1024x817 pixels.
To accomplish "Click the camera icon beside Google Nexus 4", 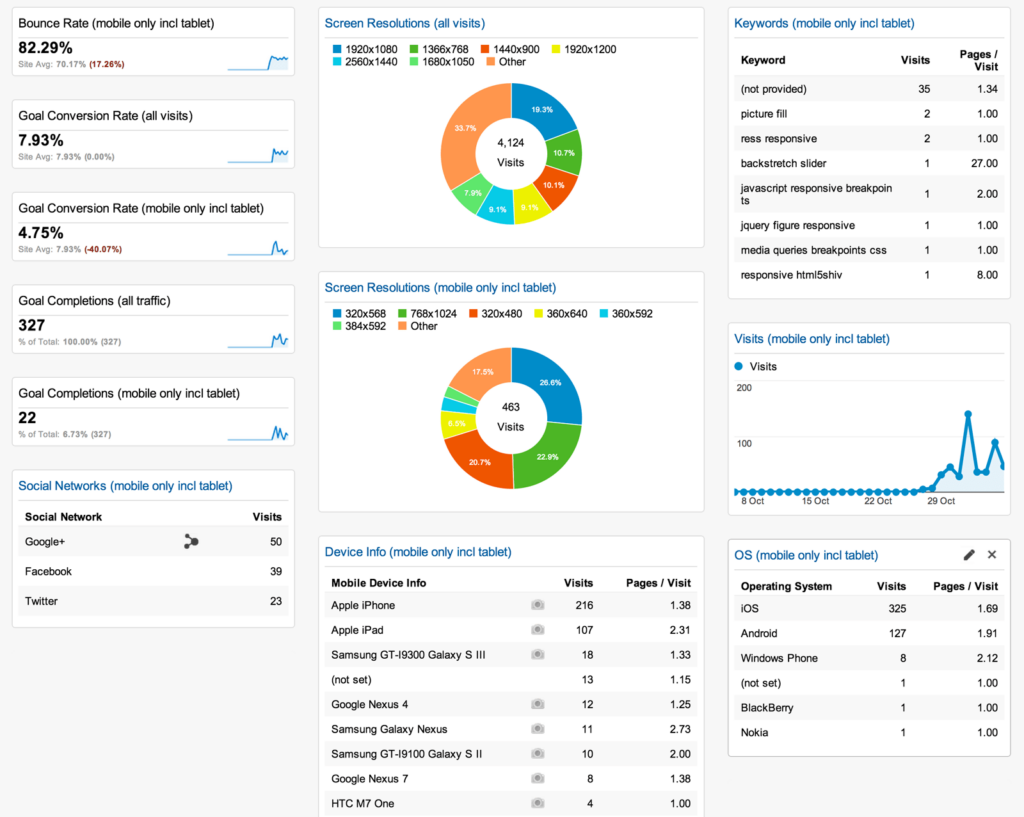I will 537,704.
